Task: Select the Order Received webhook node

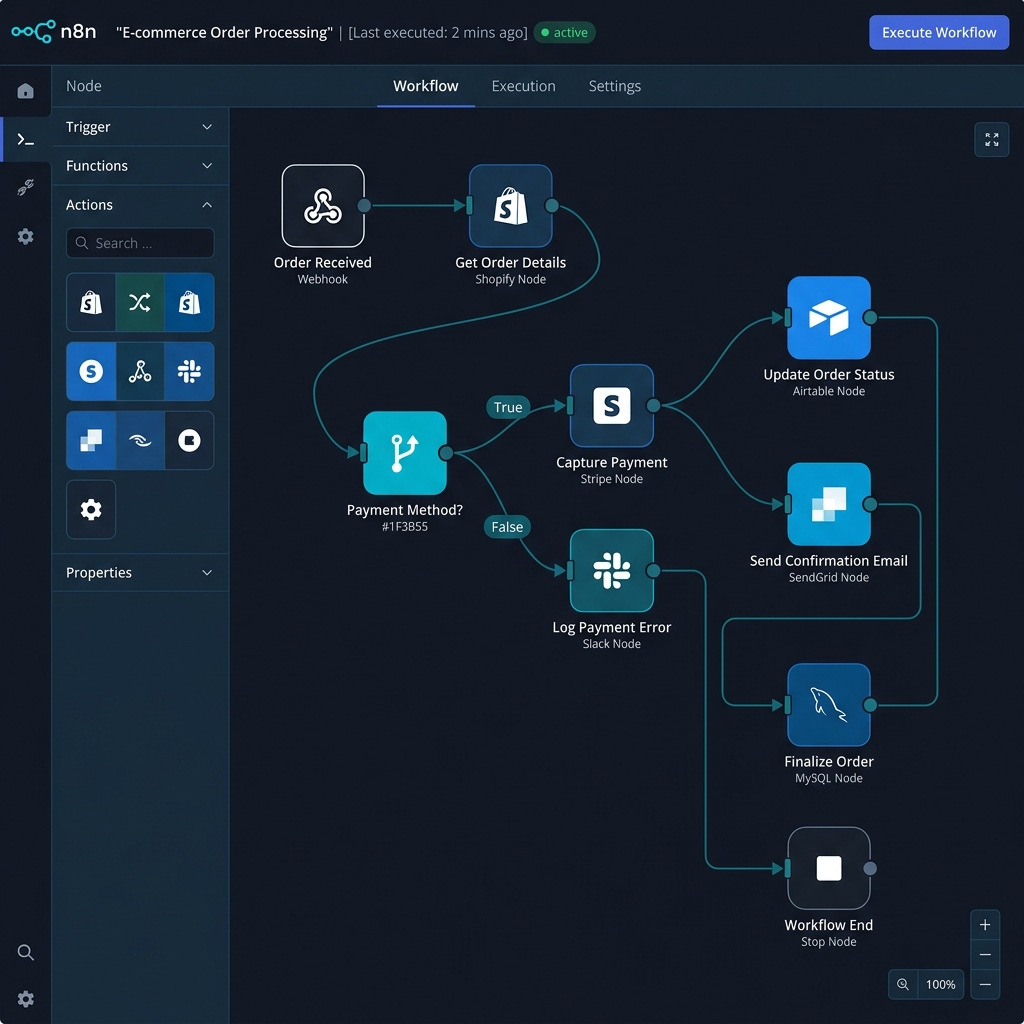Action: (323, 206)
